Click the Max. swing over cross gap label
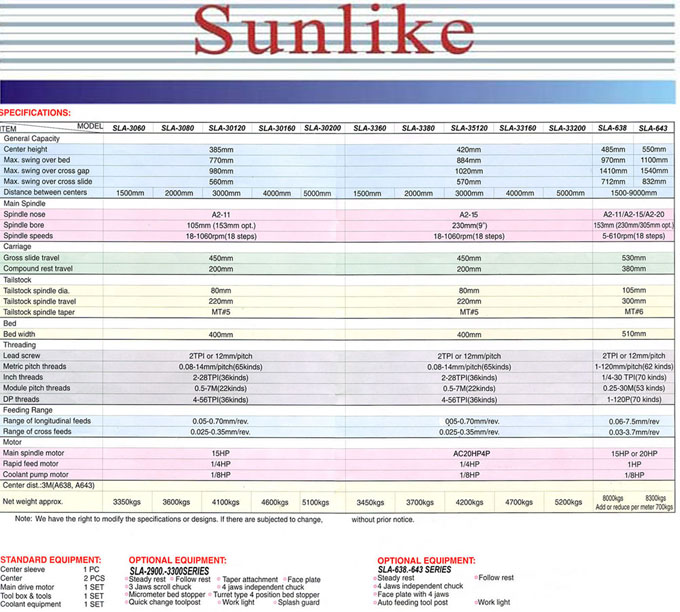This screenshot has width=680, height=612. (x=46, y=171)
